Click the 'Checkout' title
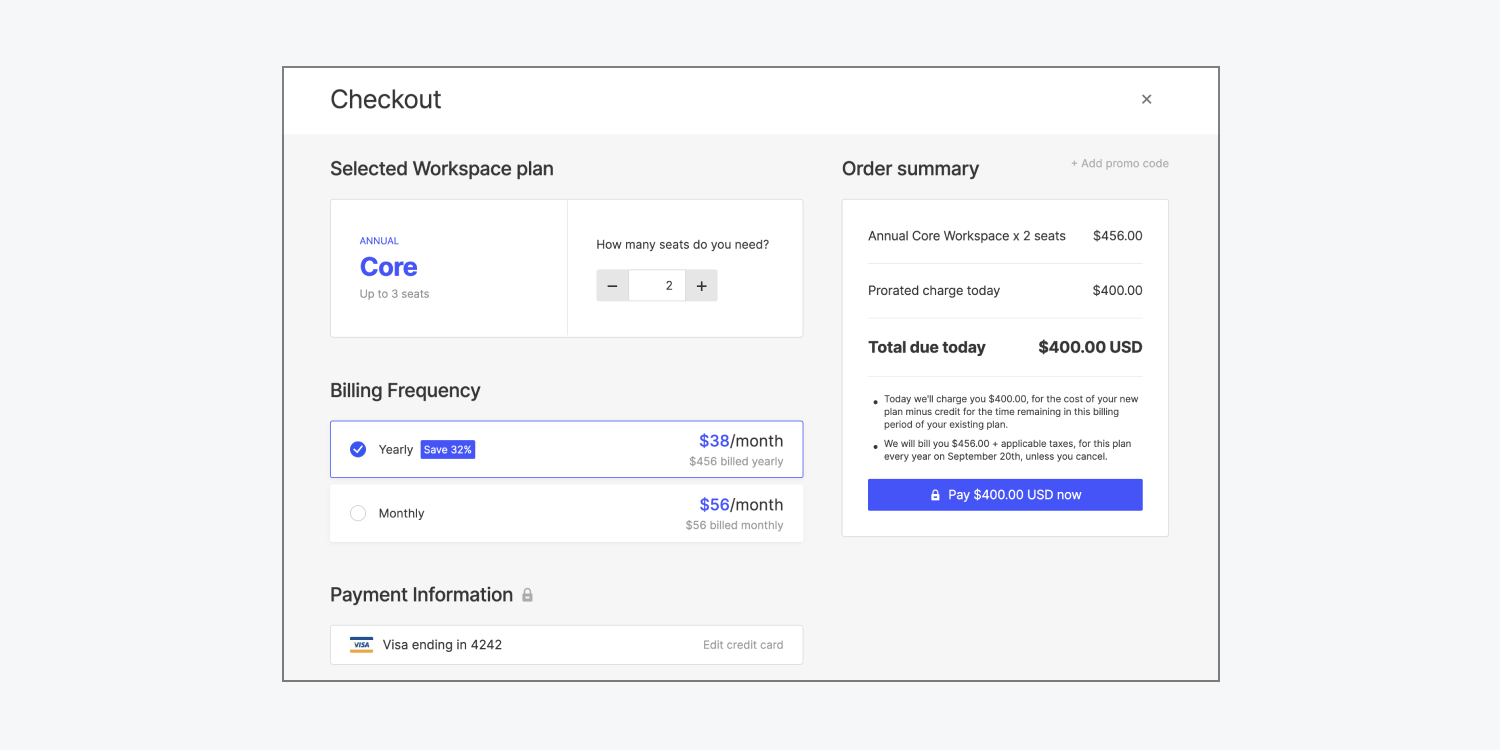Screen dimensions: 1501x751 coord(386,100)
